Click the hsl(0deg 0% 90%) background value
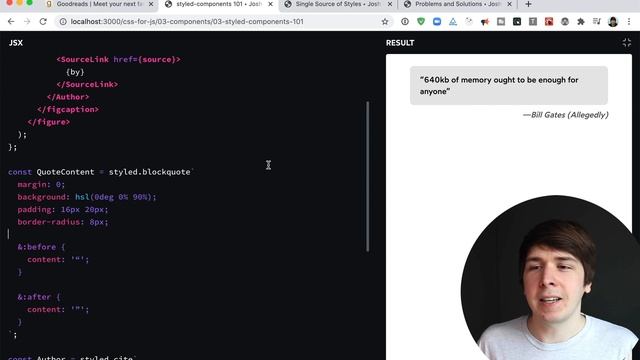 [x=113, y=197]
